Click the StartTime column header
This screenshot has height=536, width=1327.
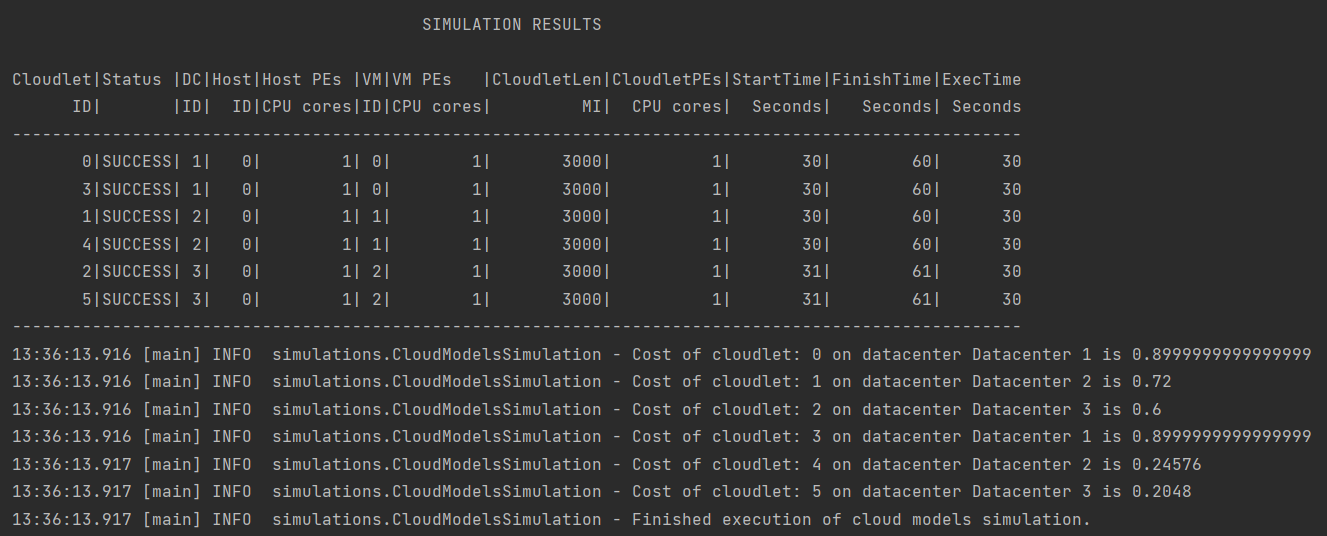pyautogui.click(x=777, y=79)
